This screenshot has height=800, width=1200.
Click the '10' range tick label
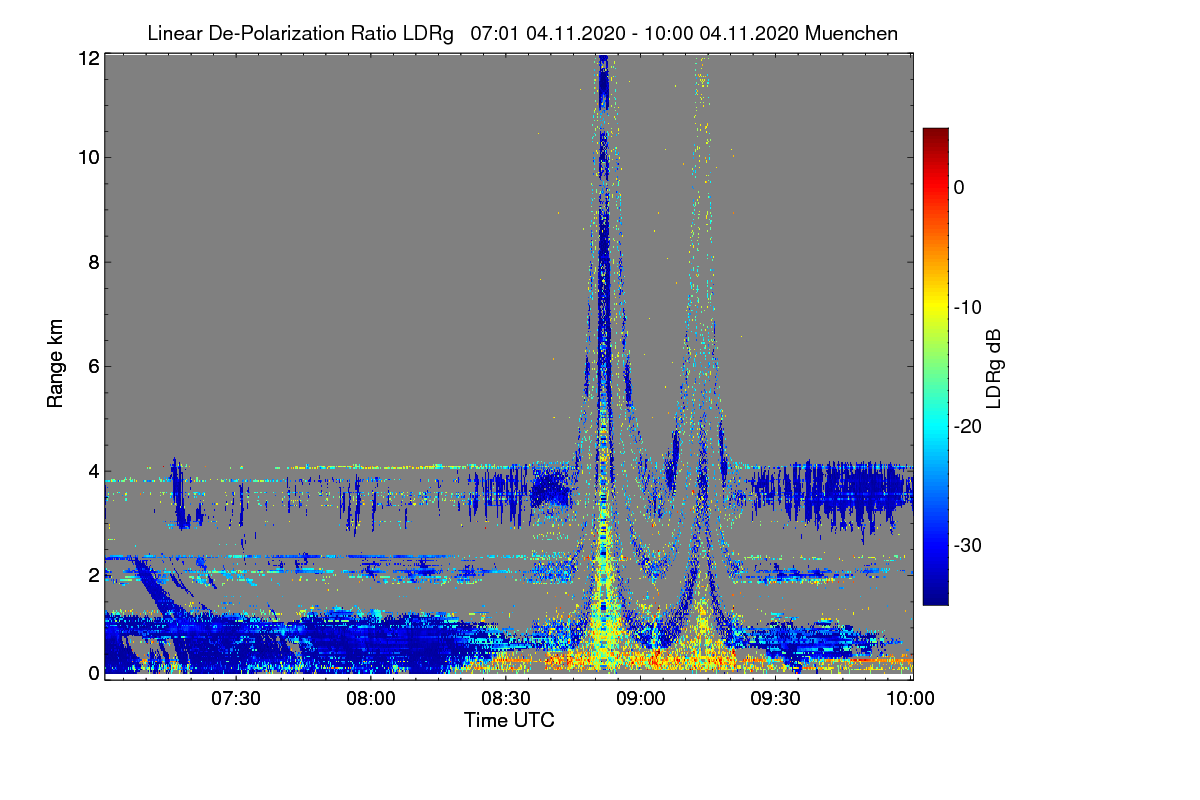click(x=89, y=158)
